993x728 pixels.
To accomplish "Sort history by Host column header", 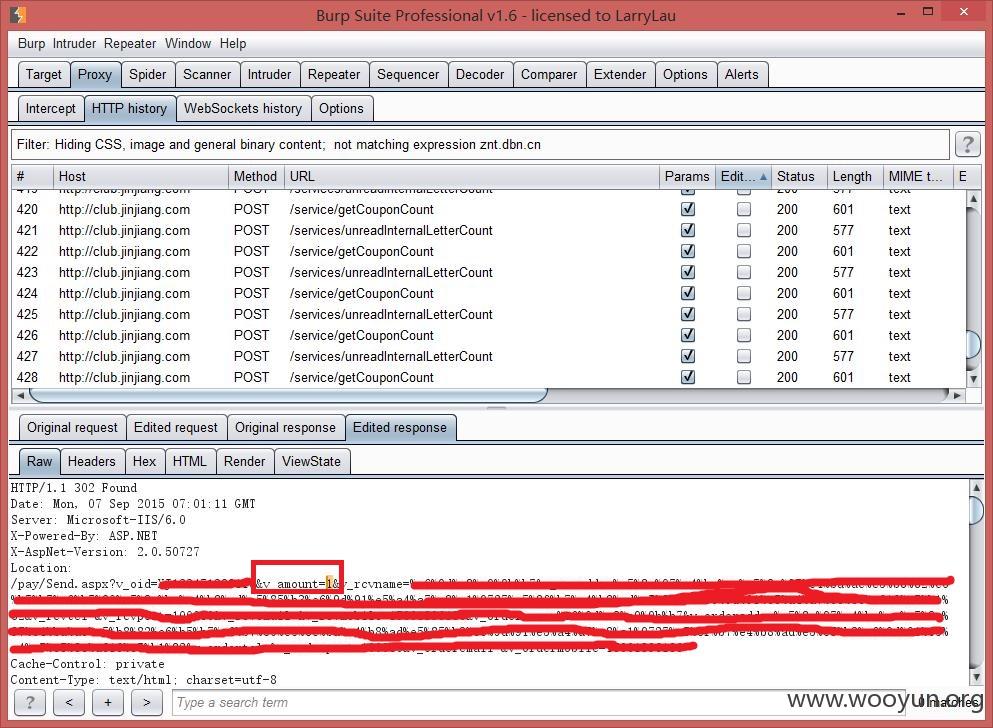I will coord(140,177).
